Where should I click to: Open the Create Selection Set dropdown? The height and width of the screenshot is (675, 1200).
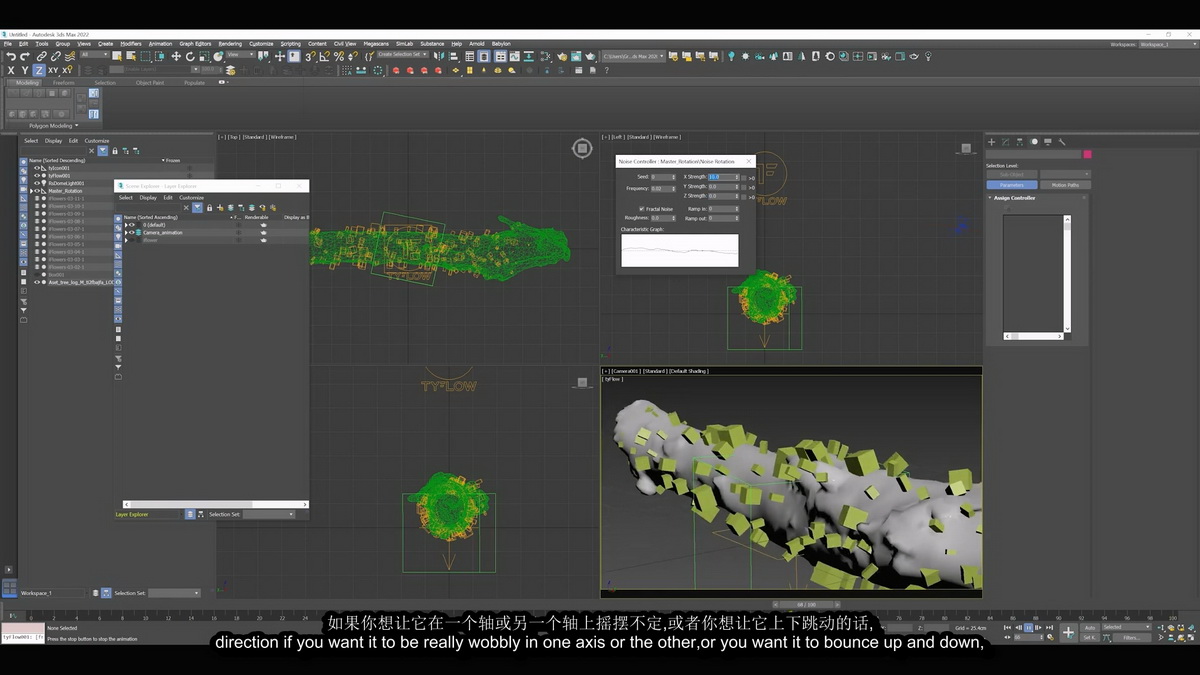point(404,54)
